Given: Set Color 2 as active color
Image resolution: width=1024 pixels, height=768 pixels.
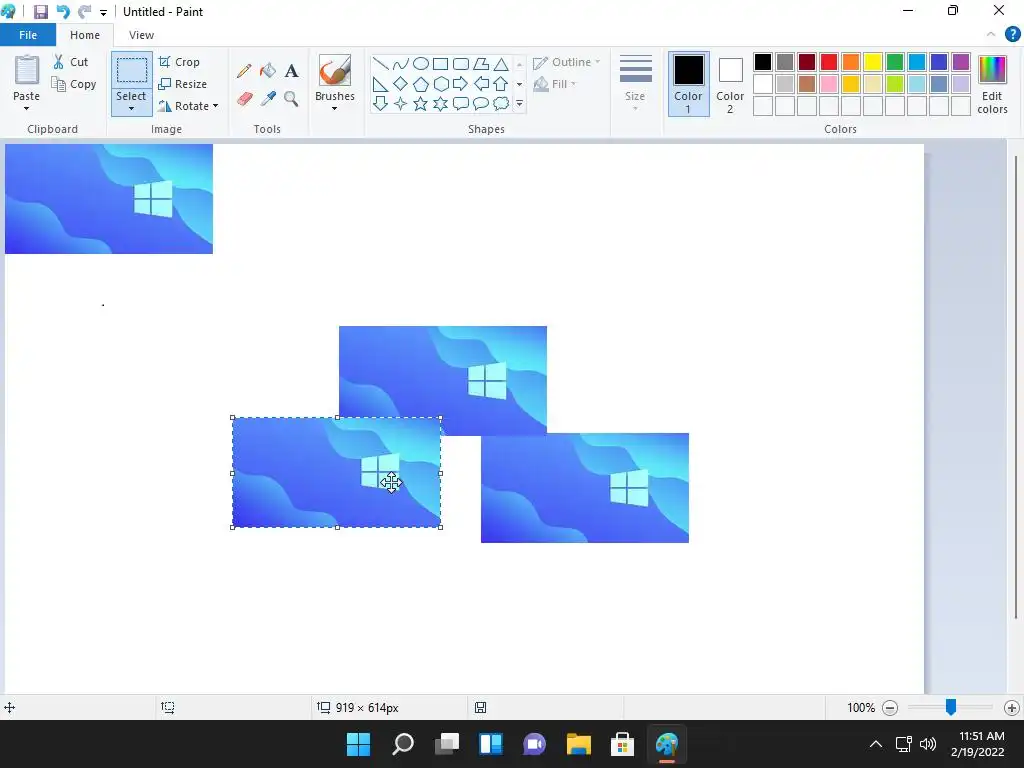Looking at the screenshot, I should coord(730,84).
